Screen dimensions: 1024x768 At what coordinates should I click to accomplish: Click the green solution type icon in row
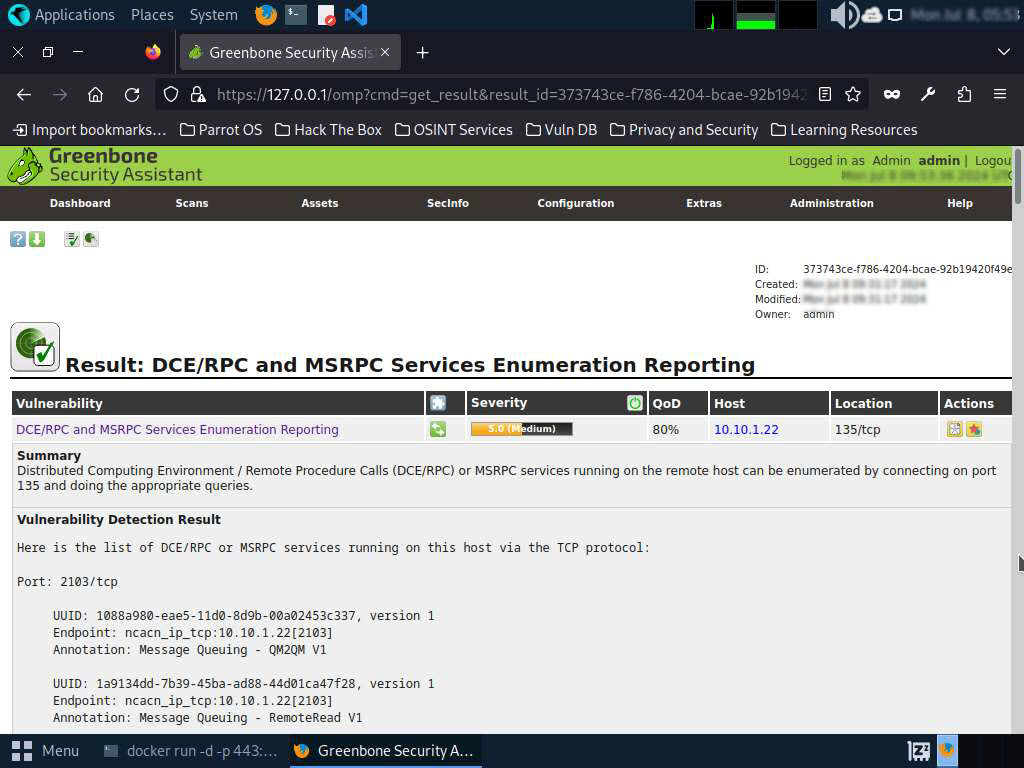(x=438, y=429)
